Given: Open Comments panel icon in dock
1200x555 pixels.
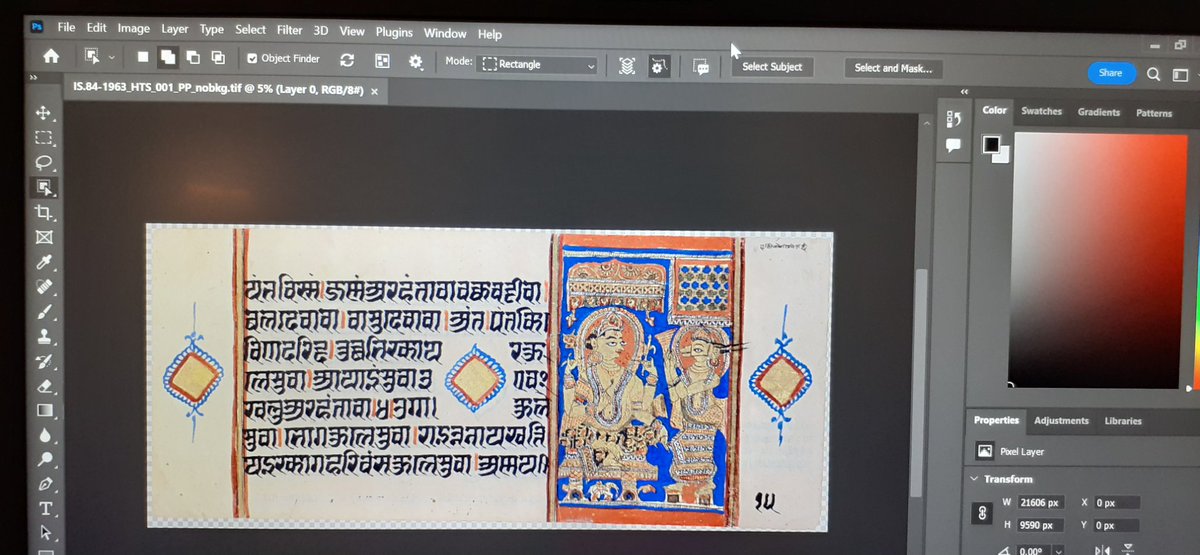Looking at the screenshot, I should tap(953, 145).
